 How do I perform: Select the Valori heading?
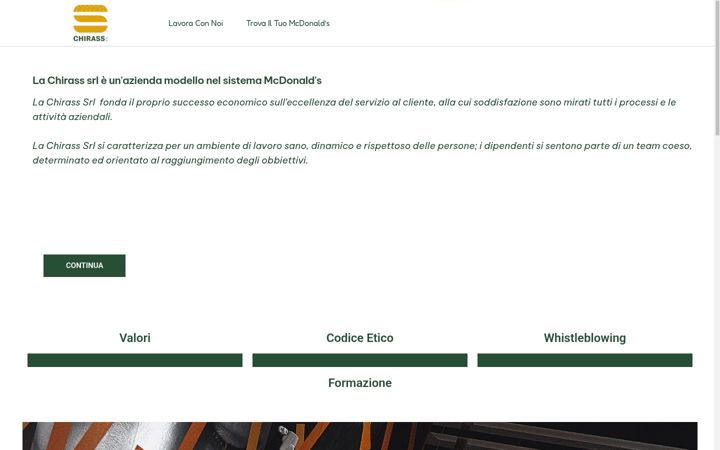point(135,338)
